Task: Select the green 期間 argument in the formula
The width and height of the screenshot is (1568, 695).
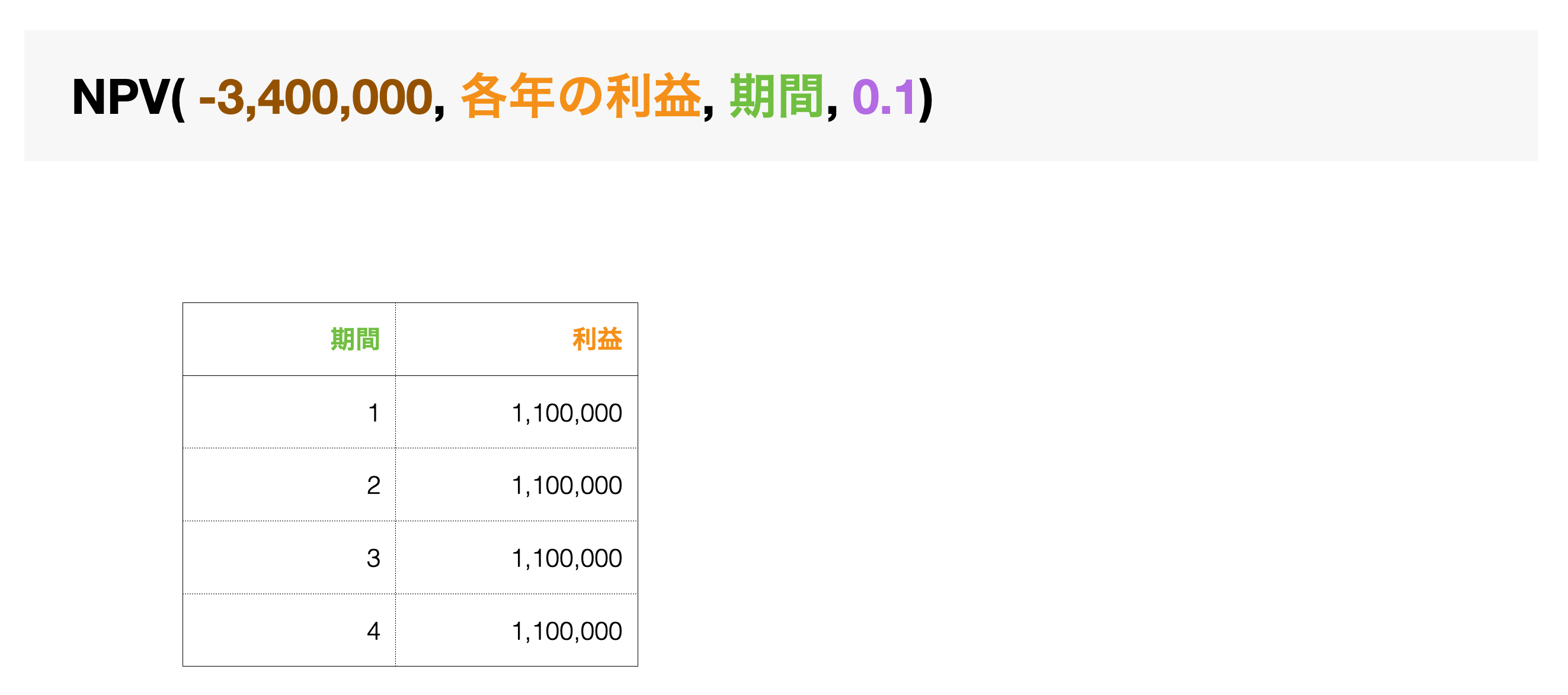Action: coord(776,96)
